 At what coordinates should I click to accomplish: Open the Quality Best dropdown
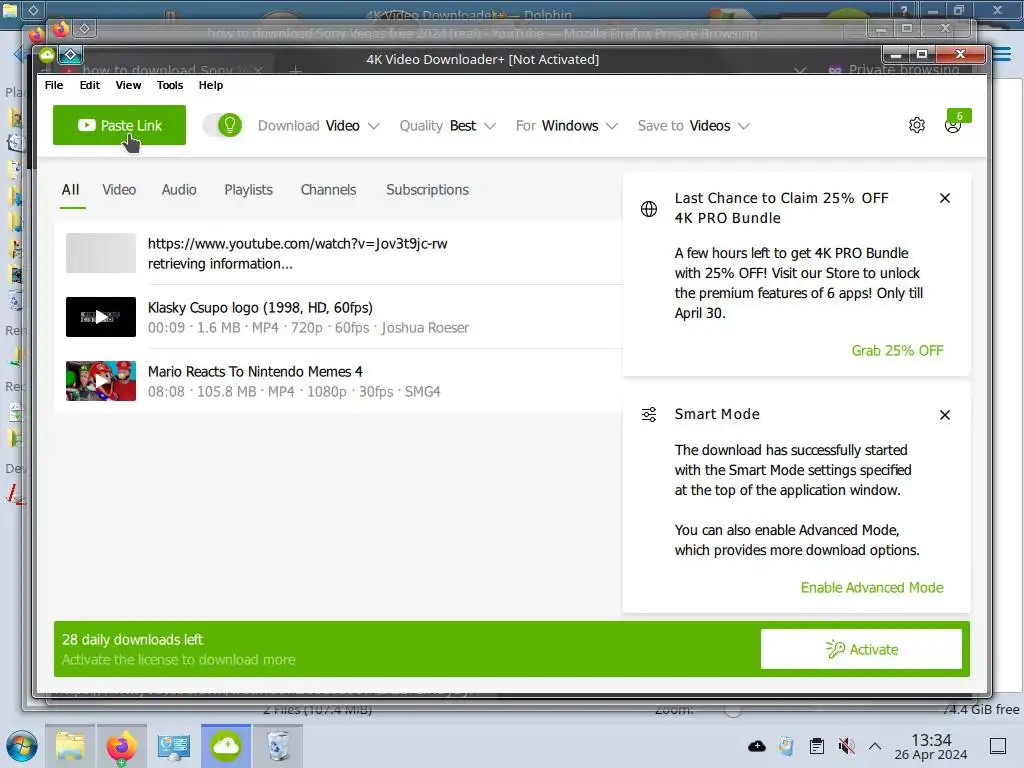447,125
